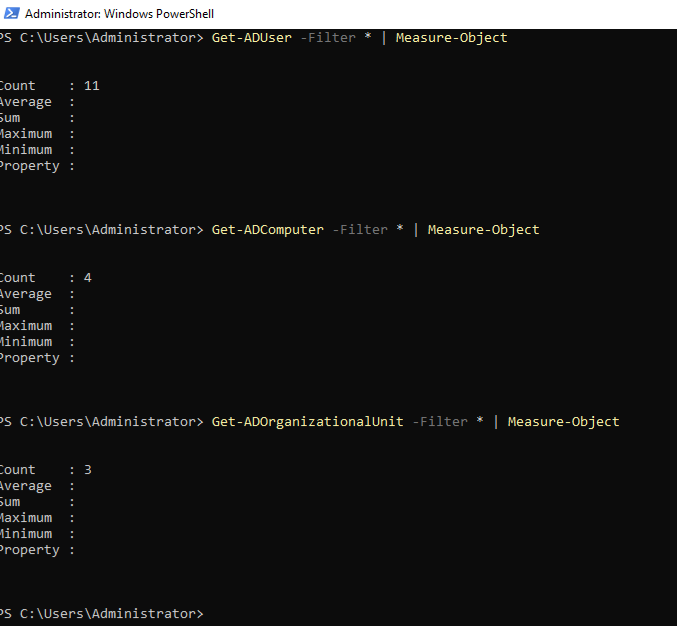Click 'Maximum' label under Count 4
This screenshot has height=626, width=677.
click(x=26, y=326)
